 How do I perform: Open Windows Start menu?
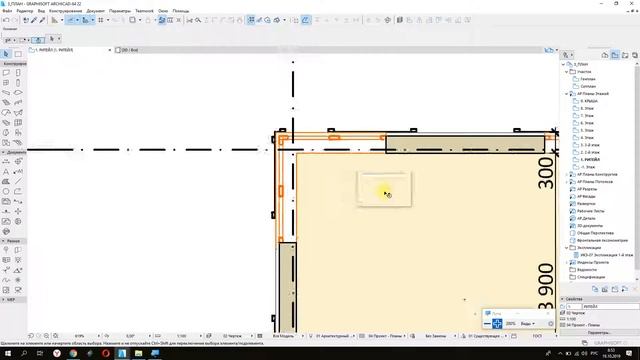(8, 353)
